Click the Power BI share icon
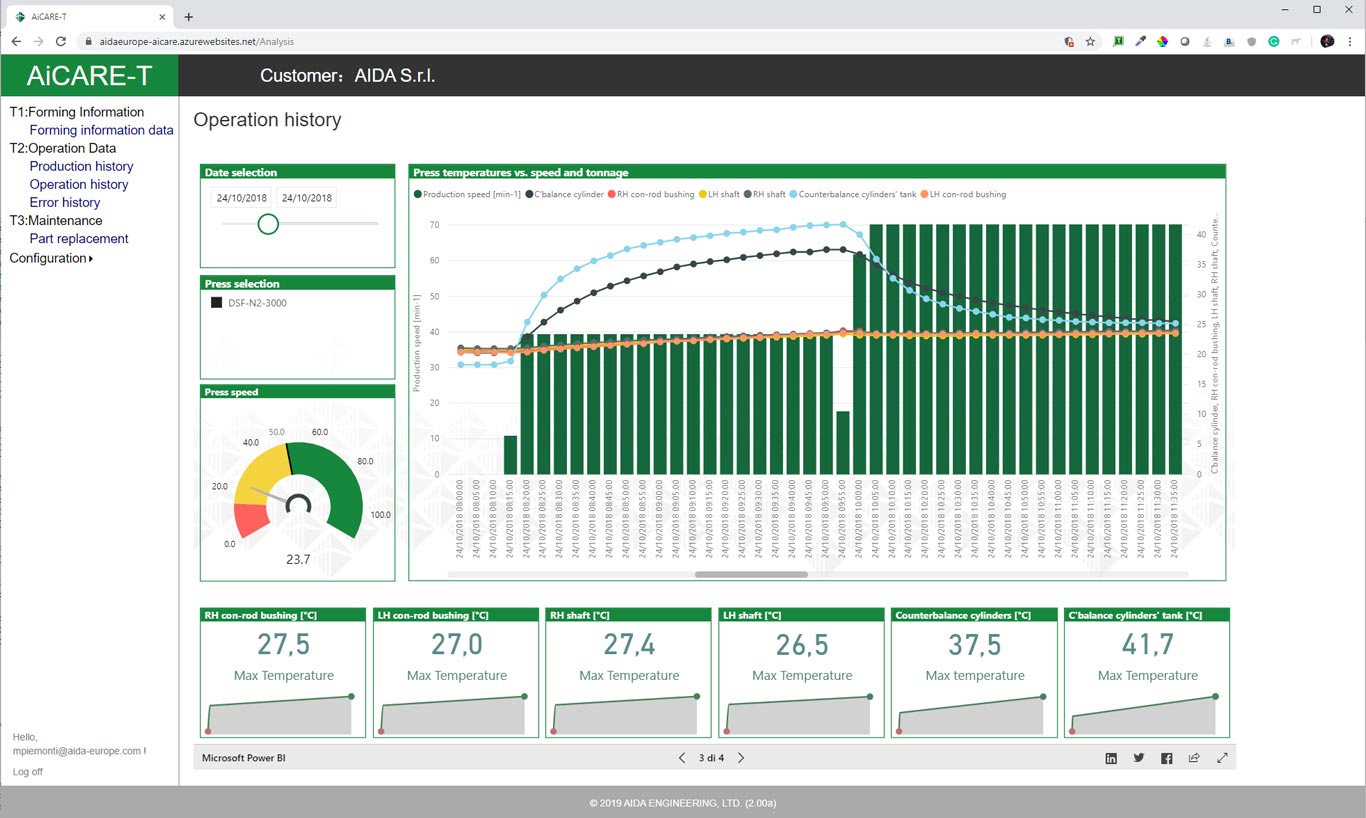The height and width of the screenshot is (818, 1366). [x=1194, y=758]
